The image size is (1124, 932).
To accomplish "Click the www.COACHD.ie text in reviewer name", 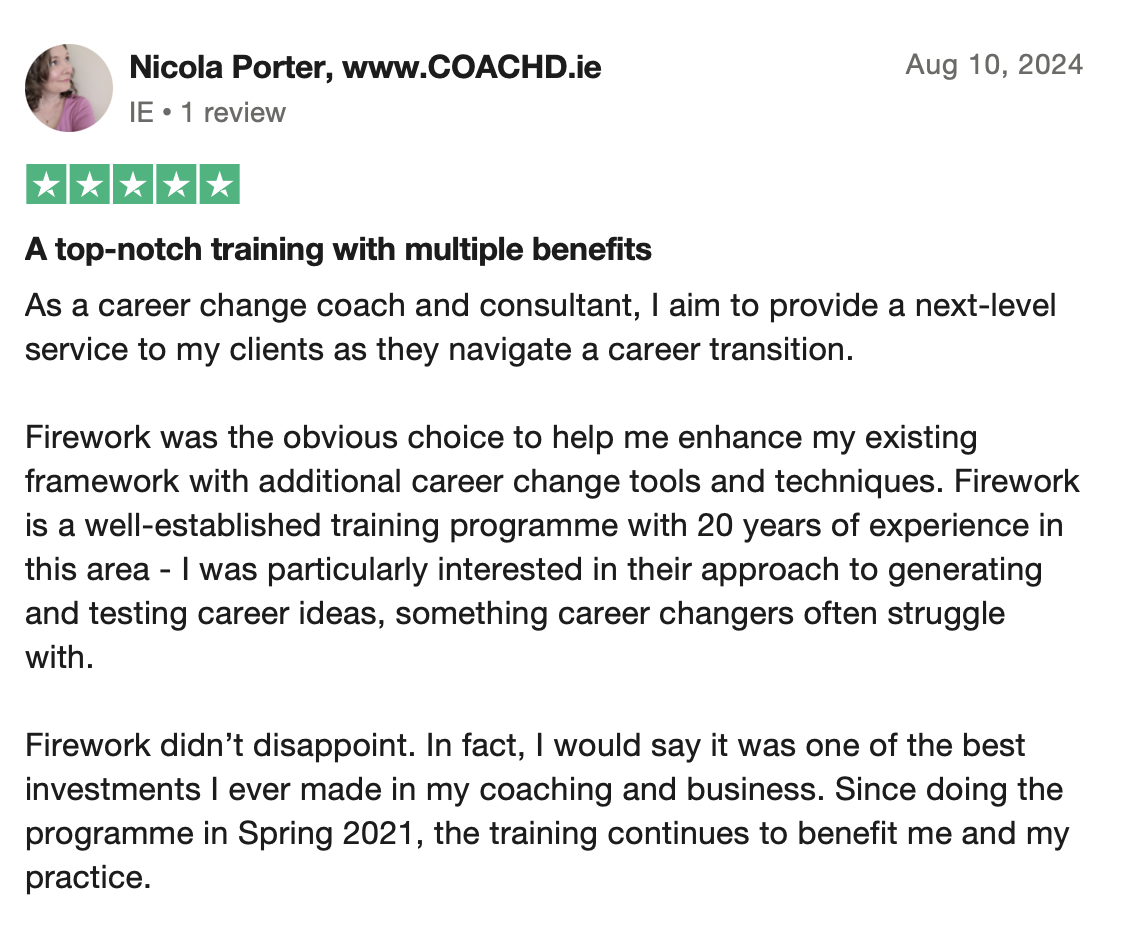I will point(471,68).
